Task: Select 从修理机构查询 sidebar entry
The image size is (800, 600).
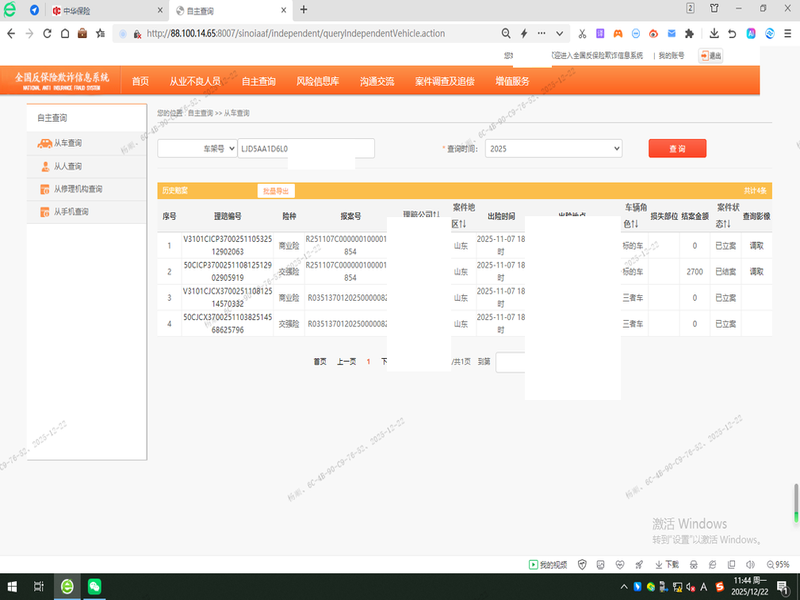Action: (x=78, y=189)
